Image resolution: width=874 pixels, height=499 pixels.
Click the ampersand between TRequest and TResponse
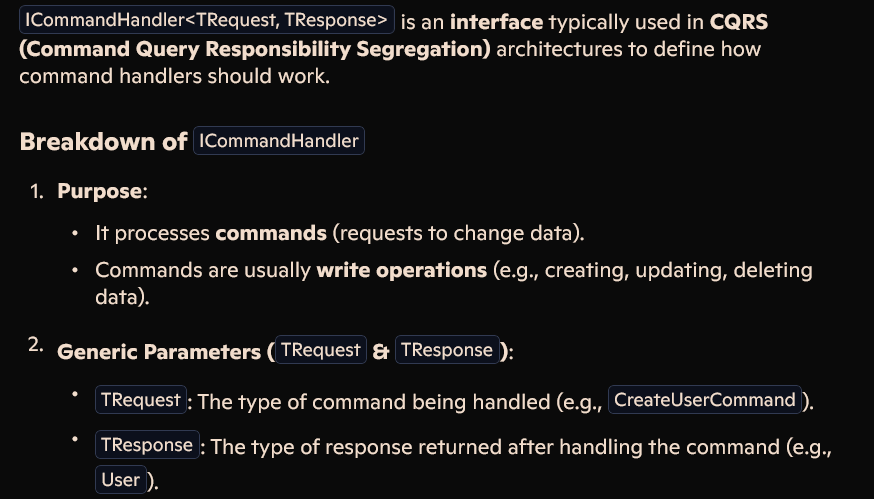(x=381, y=352)
